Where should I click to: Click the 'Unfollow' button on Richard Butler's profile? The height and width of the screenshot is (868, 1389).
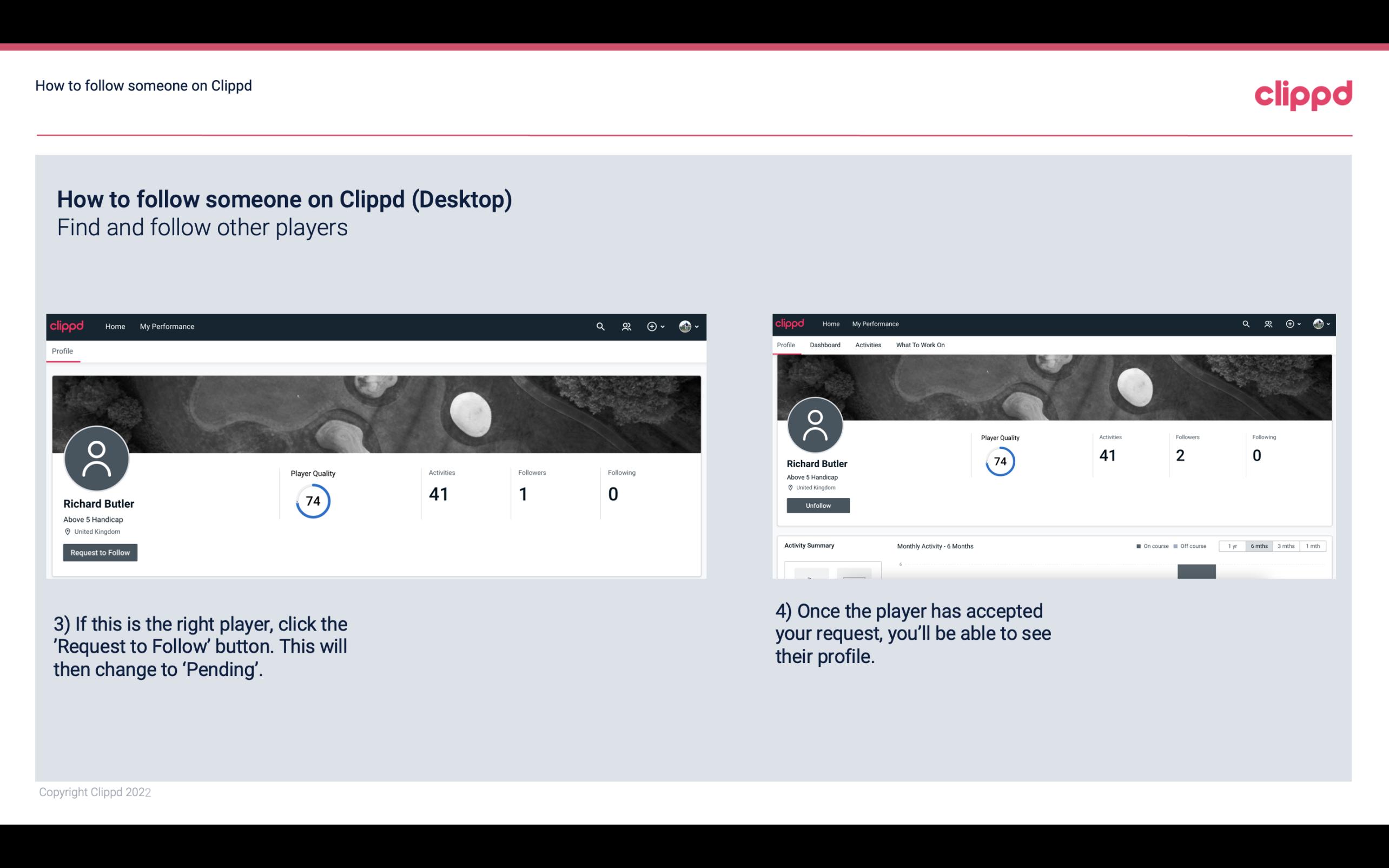(817, 505)
